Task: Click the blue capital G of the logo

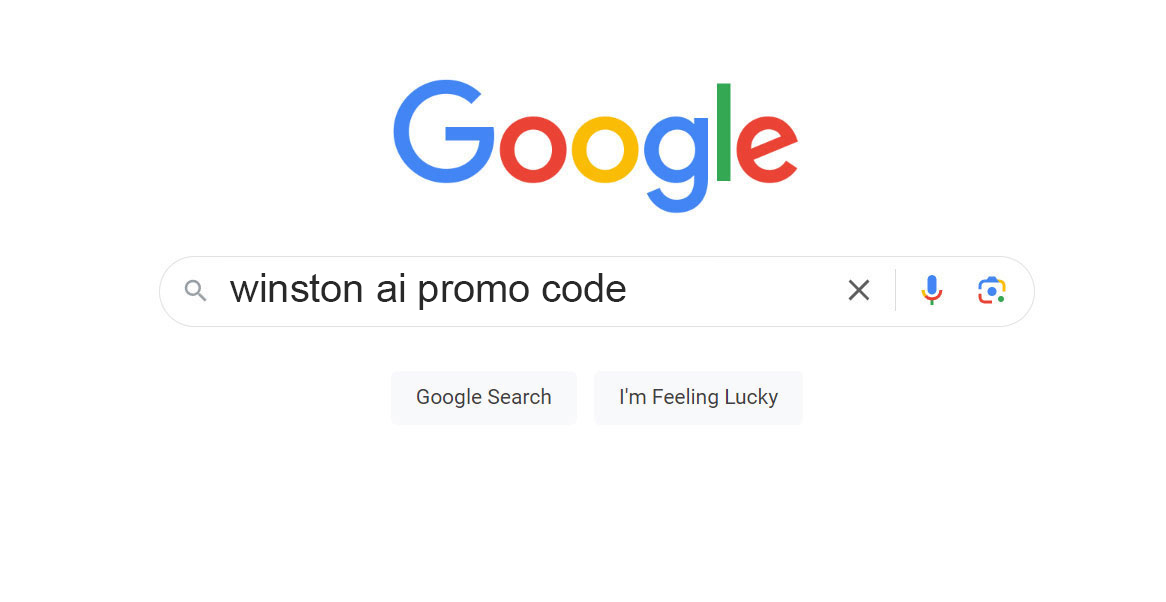Action: 444,132
